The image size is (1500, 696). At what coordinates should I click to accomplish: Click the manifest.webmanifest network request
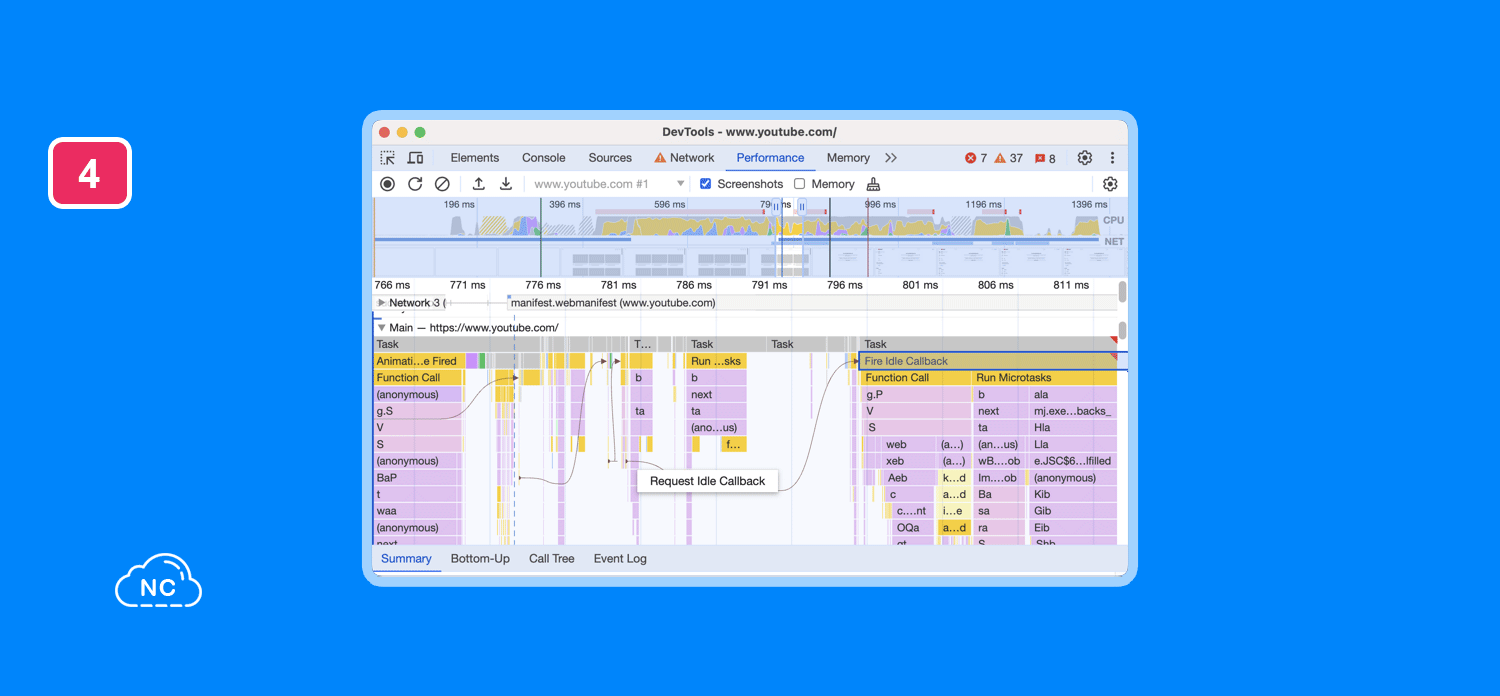point(612,302)
